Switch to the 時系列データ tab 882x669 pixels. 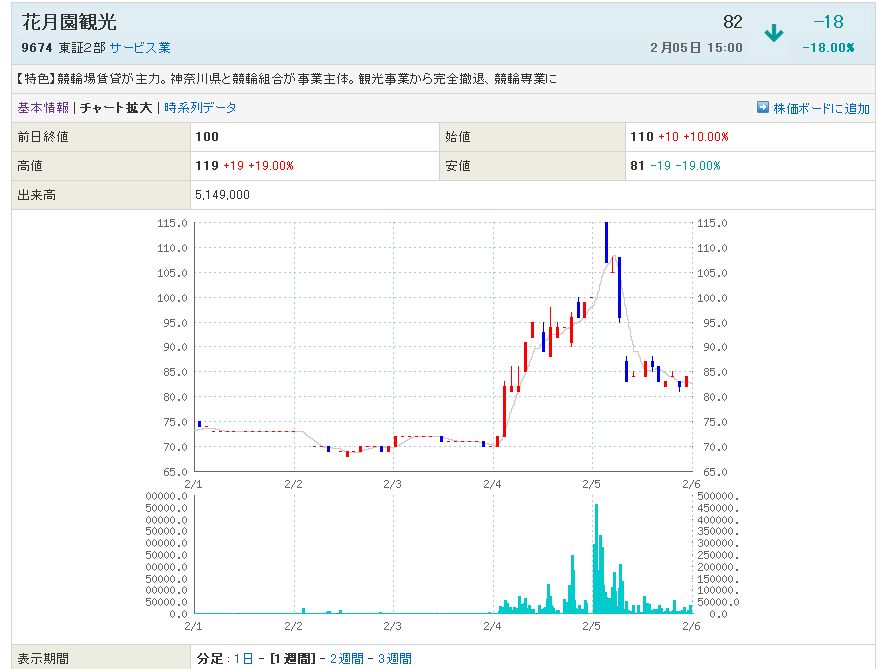pyautogui.click(x=200, y=108)
